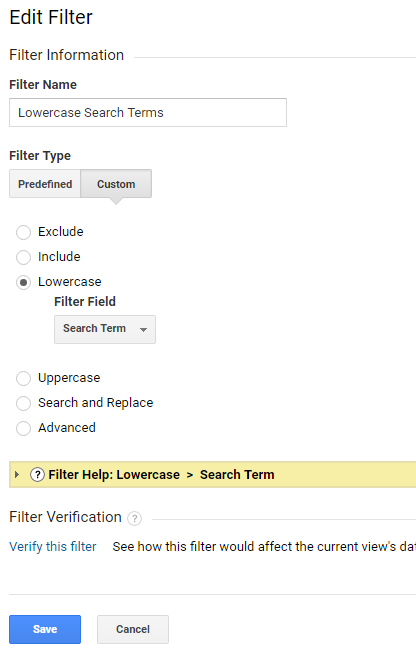The width and height of the screenshot is (416, 650).
Task: Choose the Search and Replace option
Action: [x=23, y=403]
